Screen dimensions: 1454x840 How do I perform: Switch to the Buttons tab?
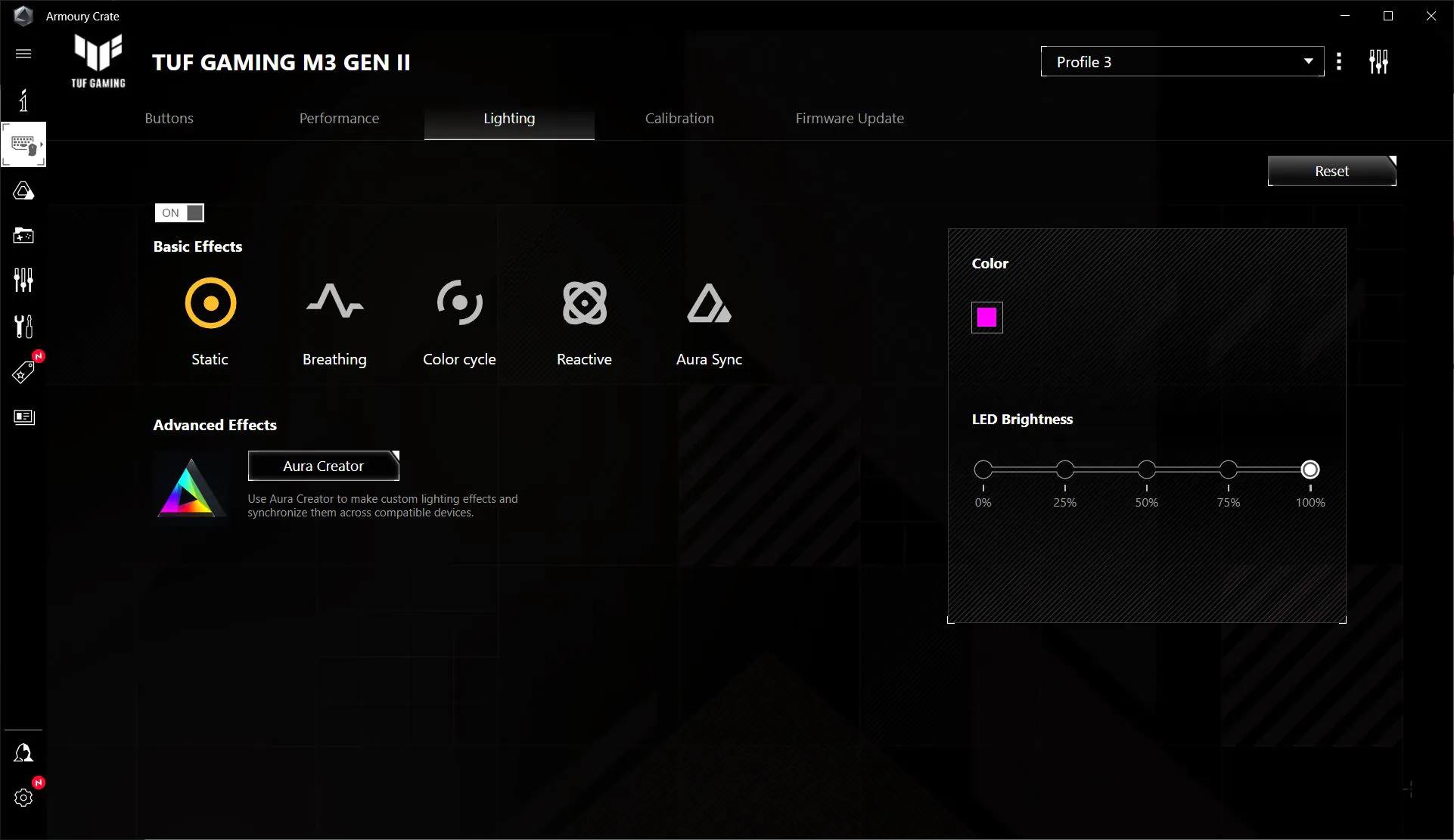coord(169,119)
